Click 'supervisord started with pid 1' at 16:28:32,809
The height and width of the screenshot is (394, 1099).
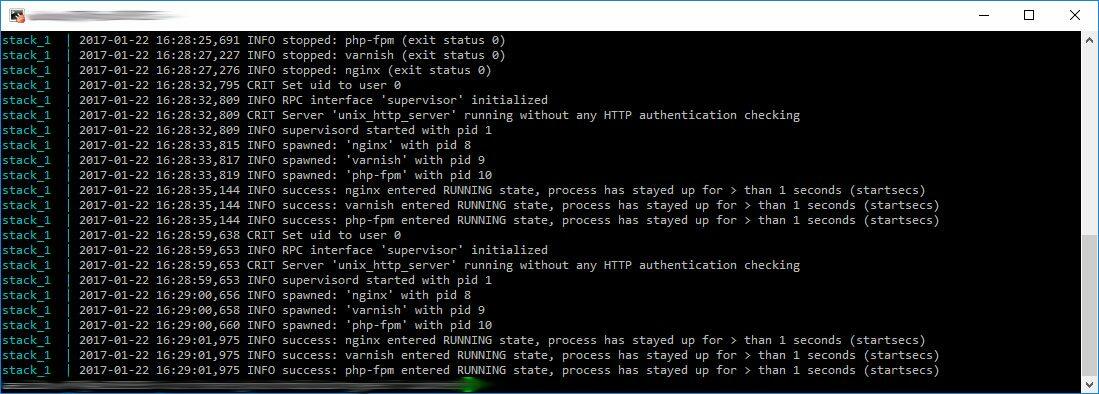(x=246, y=130)
